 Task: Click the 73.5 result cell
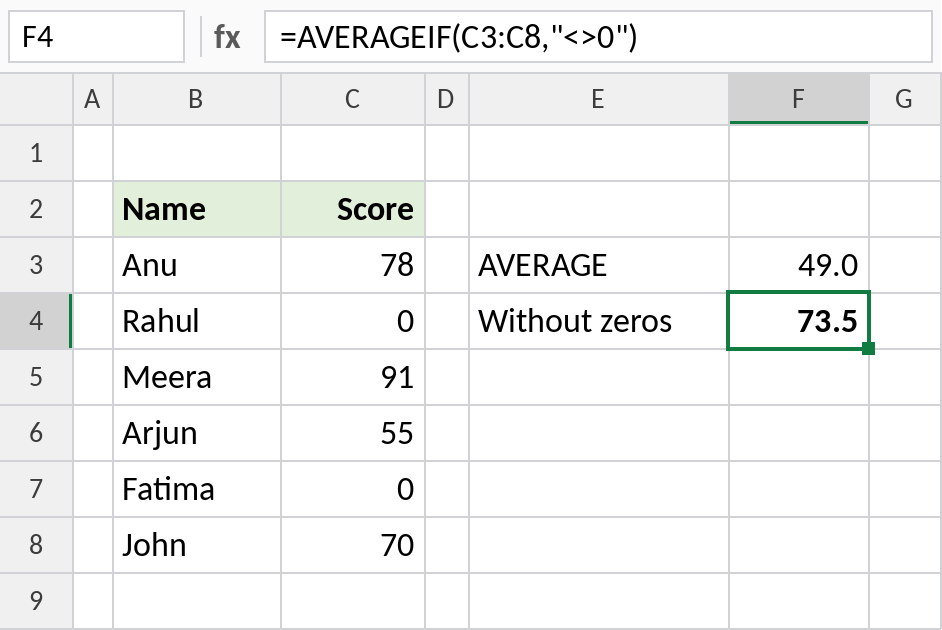pyautogui.click(x=798, y=321)
